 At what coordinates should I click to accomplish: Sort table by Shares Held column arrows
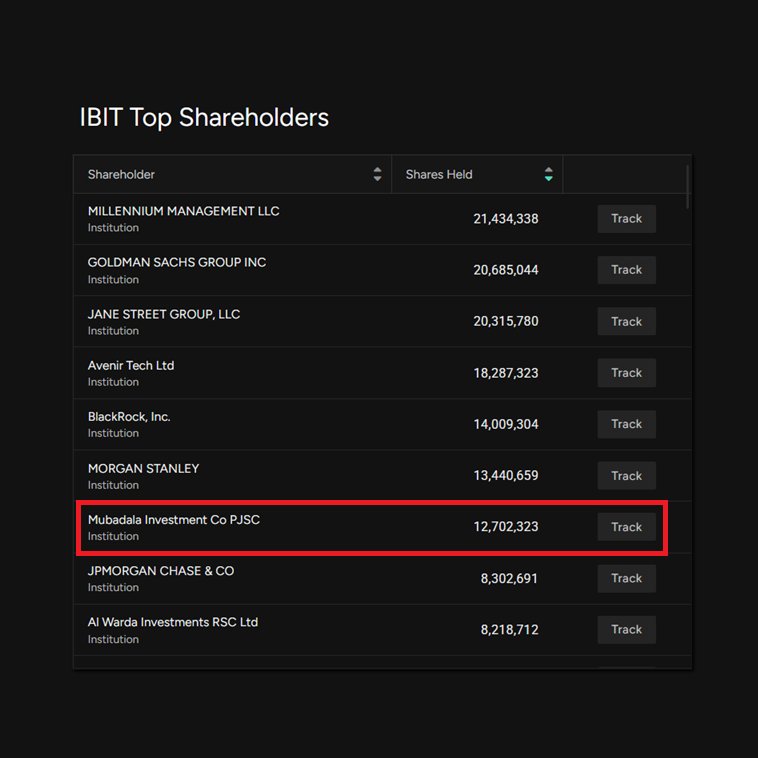tap(548, 174)
